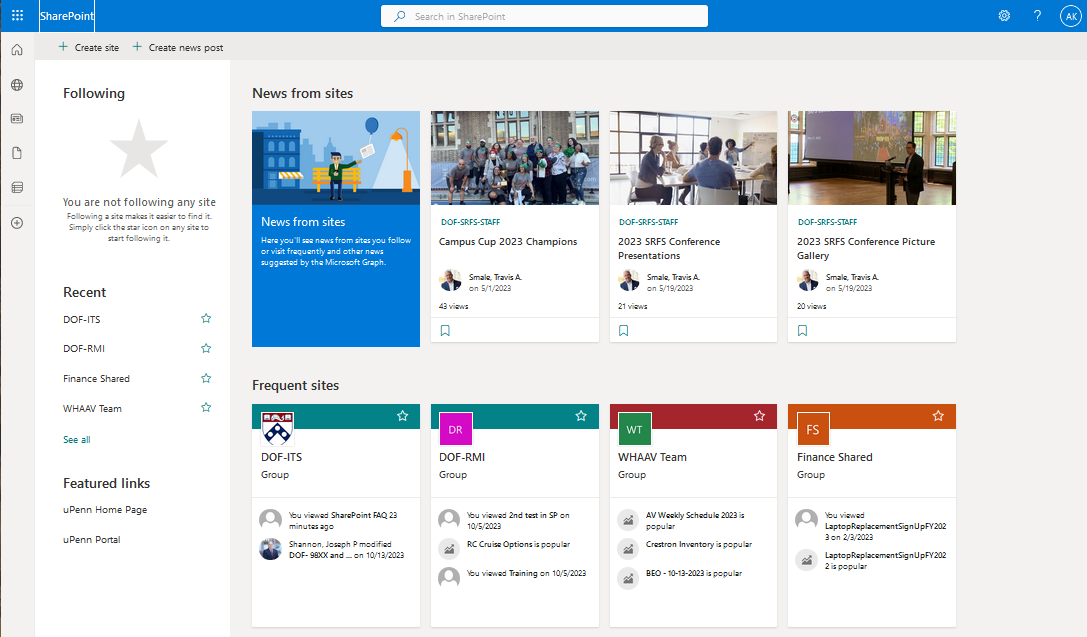Viewport: 1087px width, 637px height.
Task: Open 2023 SRFS Conference Picture Gallery title
Action: 866,248
